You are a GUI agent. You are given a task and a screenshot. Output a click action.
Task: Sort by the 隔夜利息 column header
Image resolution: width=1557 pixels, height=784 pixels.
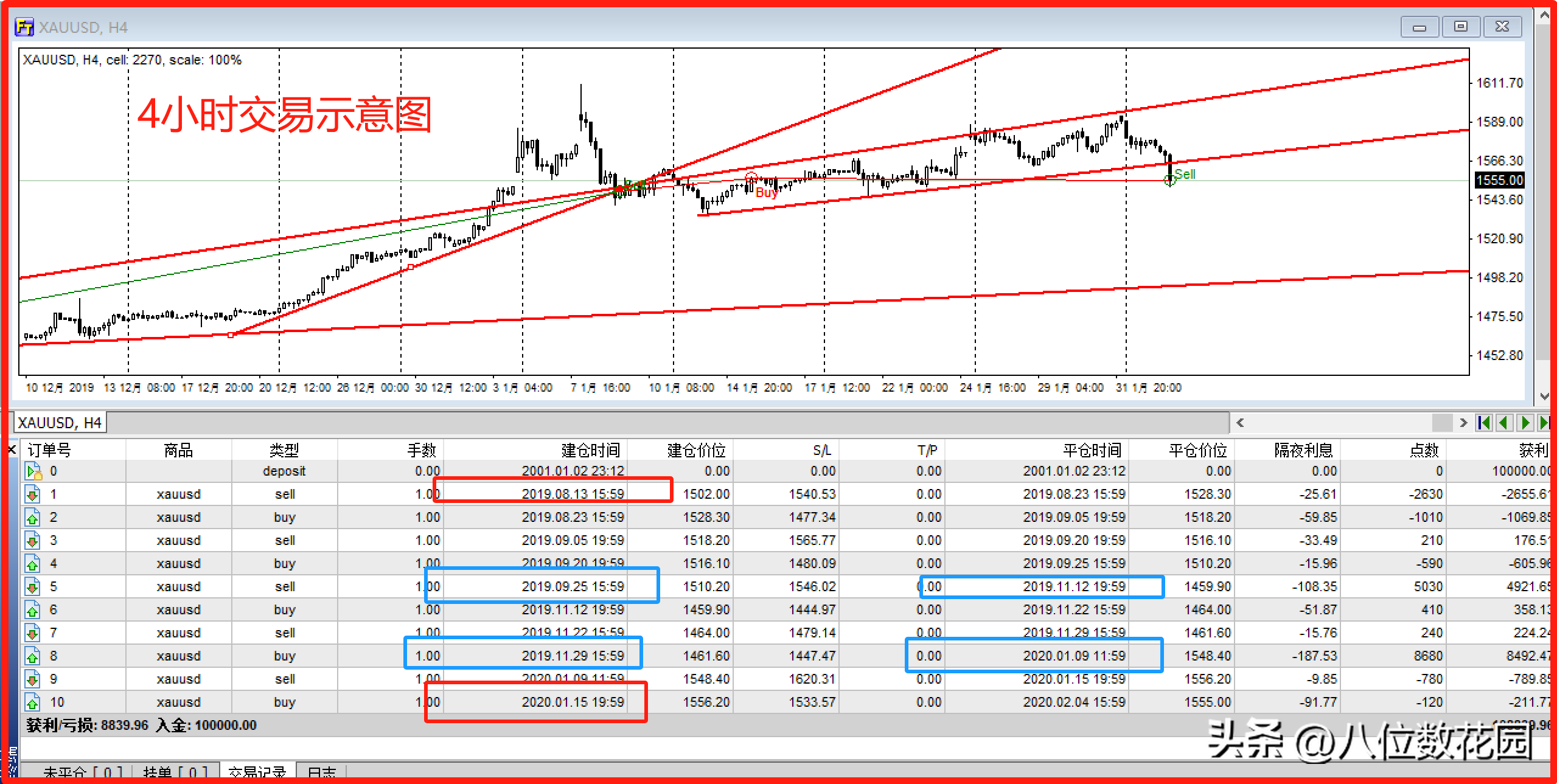(x=1287, y=450)
